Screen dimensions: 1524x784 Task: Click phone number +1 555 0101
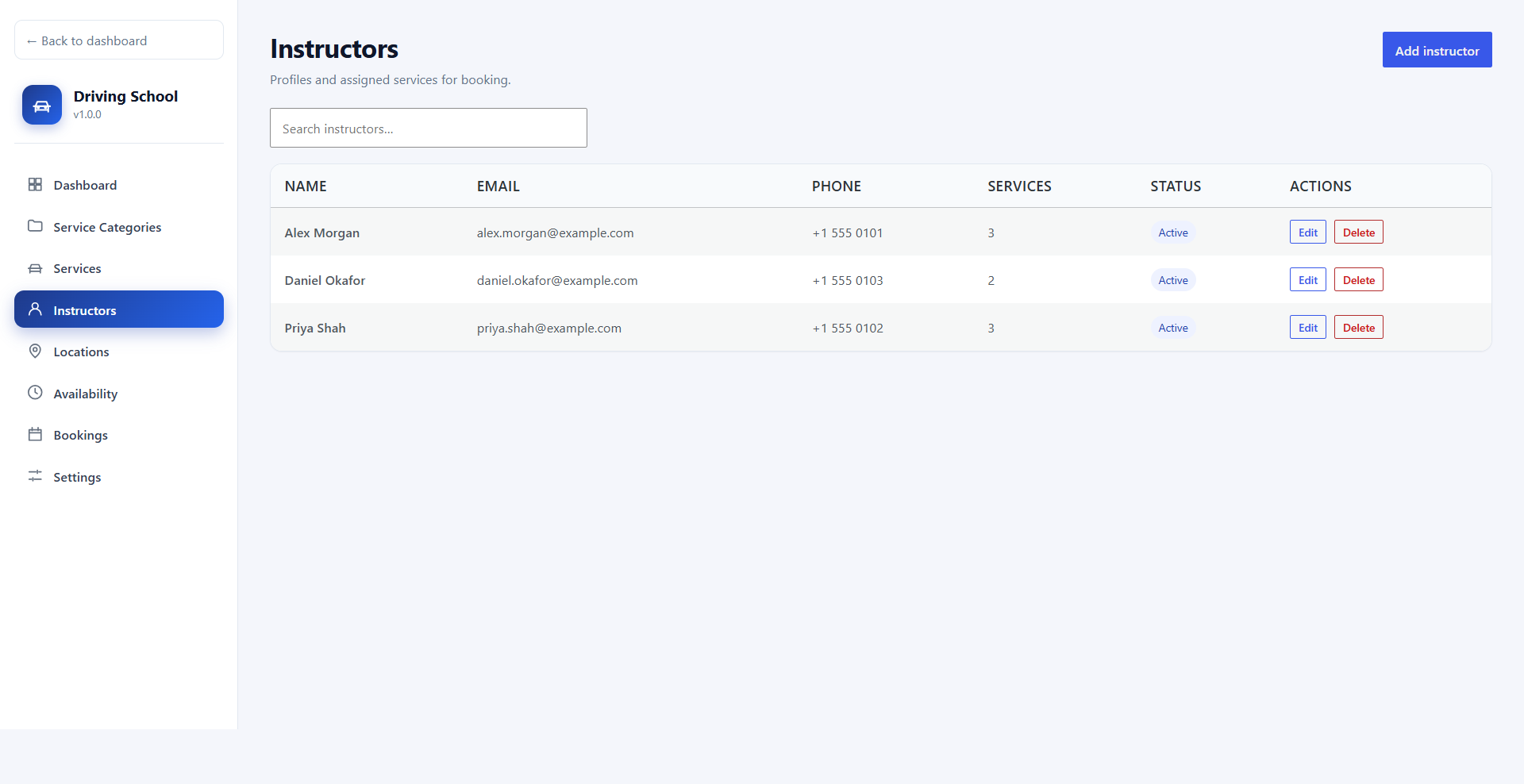click(x=848, y=233)
